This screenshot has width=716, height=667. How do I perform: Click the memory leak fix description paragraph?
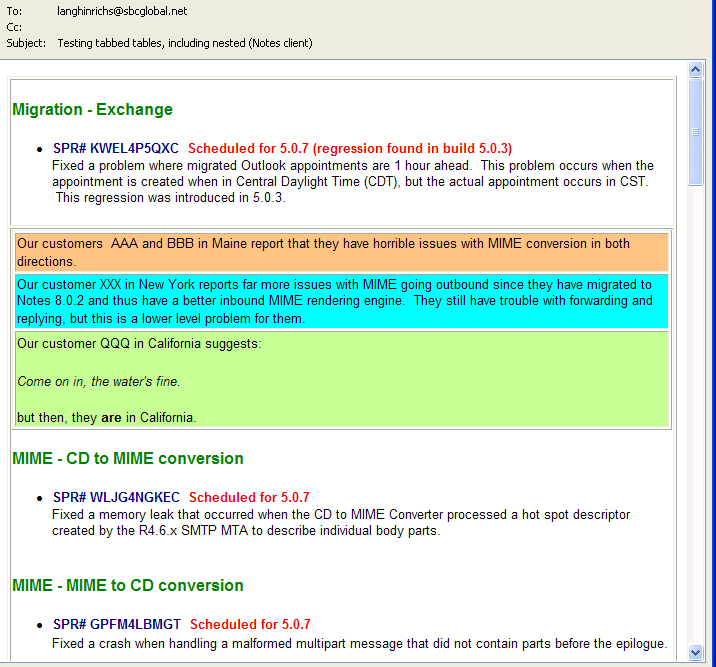pos(340,523)
